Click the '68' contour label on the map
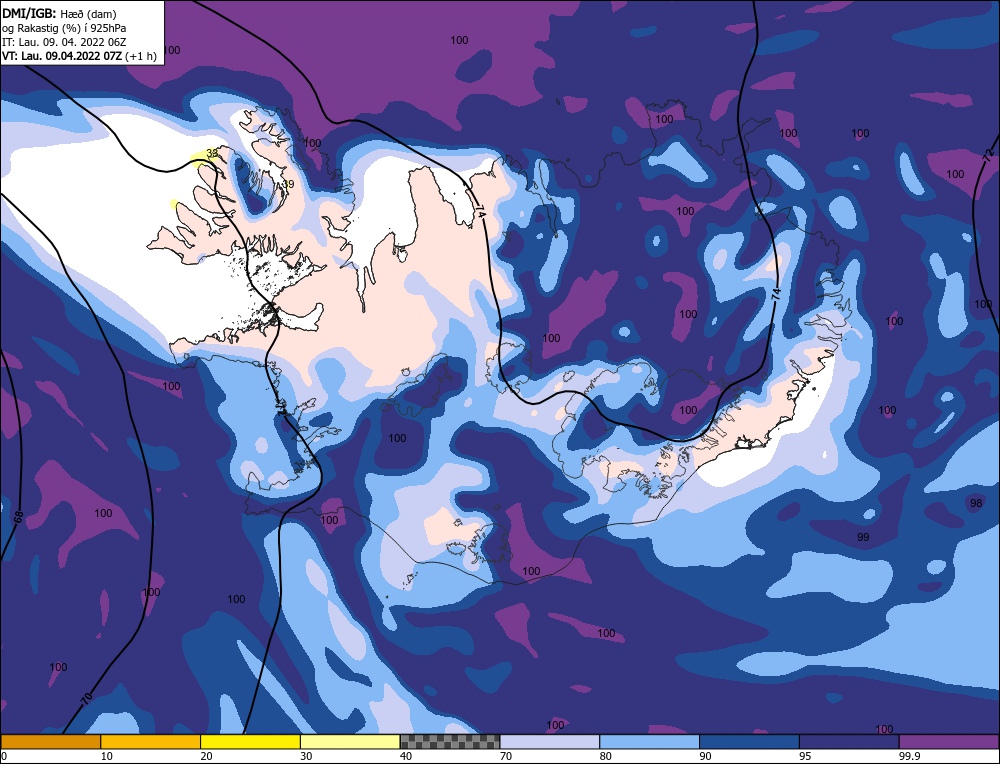The height and width of the screenshot is (764, 1000). click(x=18, y=517)
